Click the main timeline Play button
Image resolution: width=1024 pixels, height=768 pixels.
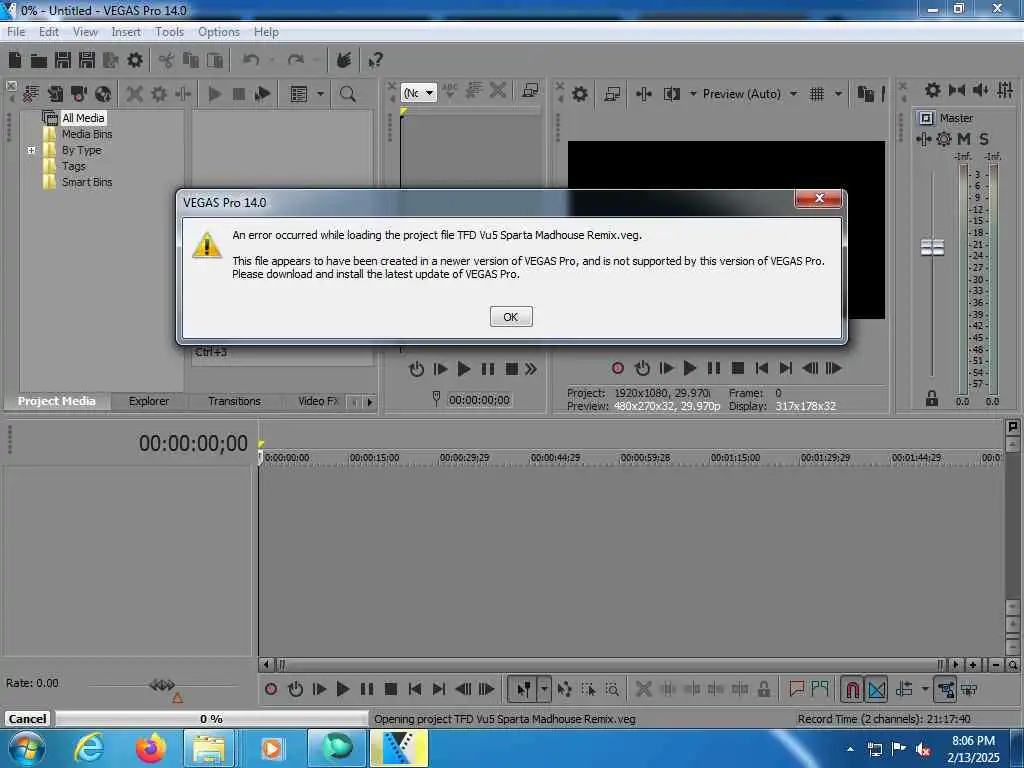tap(342, 689)
